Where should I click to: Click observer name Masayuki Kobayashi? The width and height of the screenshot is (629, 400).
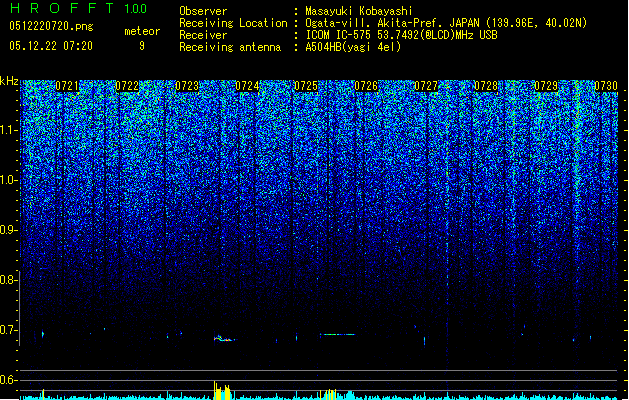[x=359, y=11]
